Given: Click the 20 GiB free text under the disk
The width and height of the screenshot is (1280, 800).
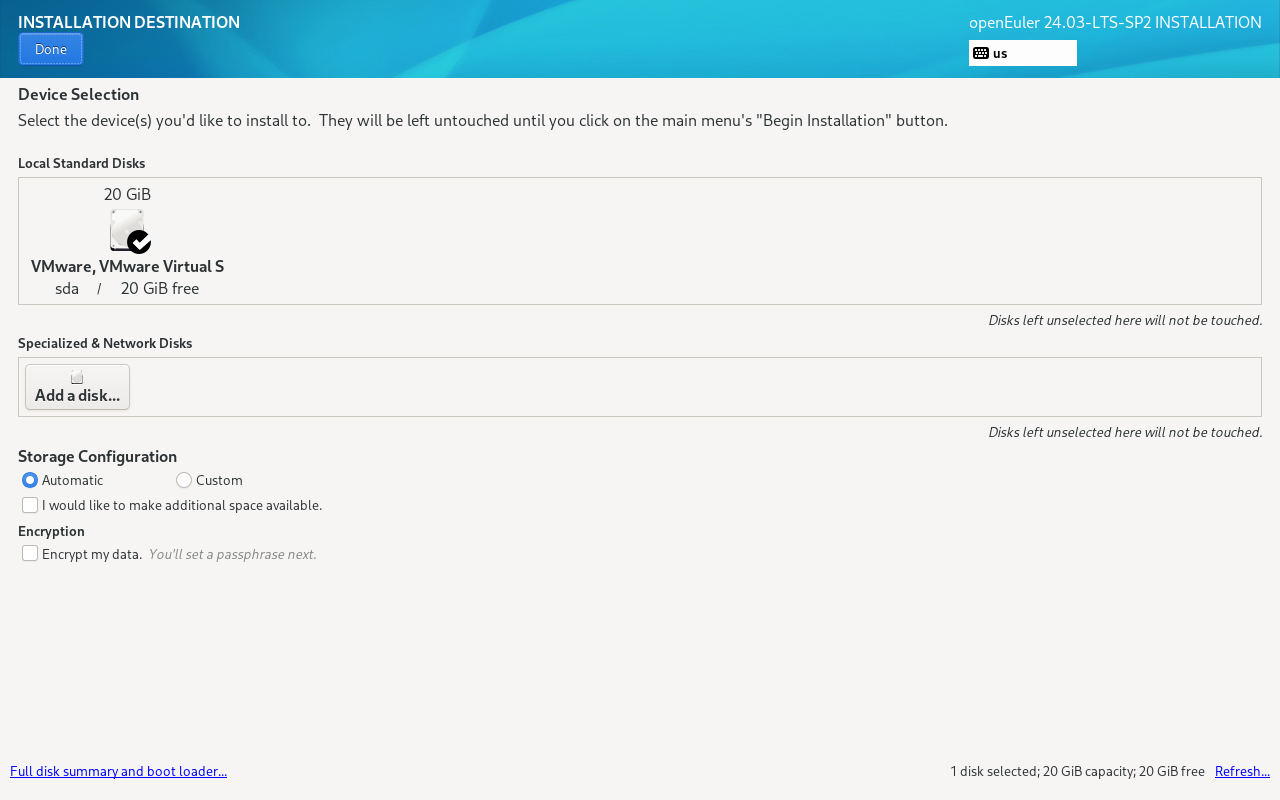Looking at the screenshot, I should coord(160,289).
